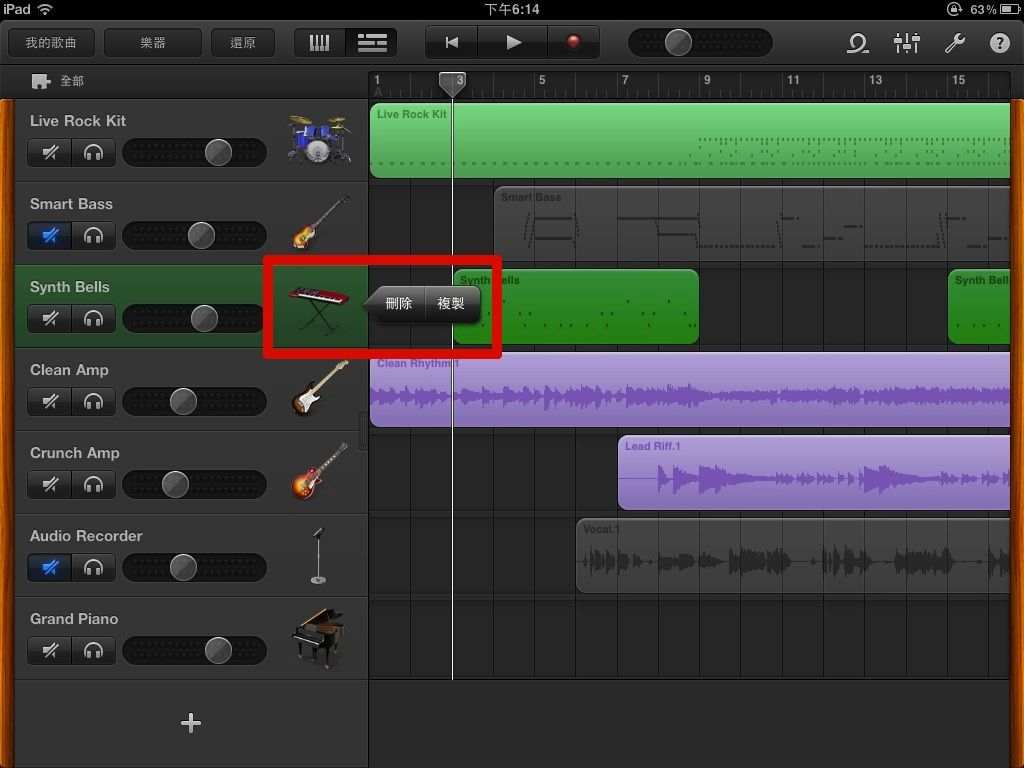Select the Crunch Amp guitar icon
1024x768 pixels.
pyautogui.click(x=319, y=471)
